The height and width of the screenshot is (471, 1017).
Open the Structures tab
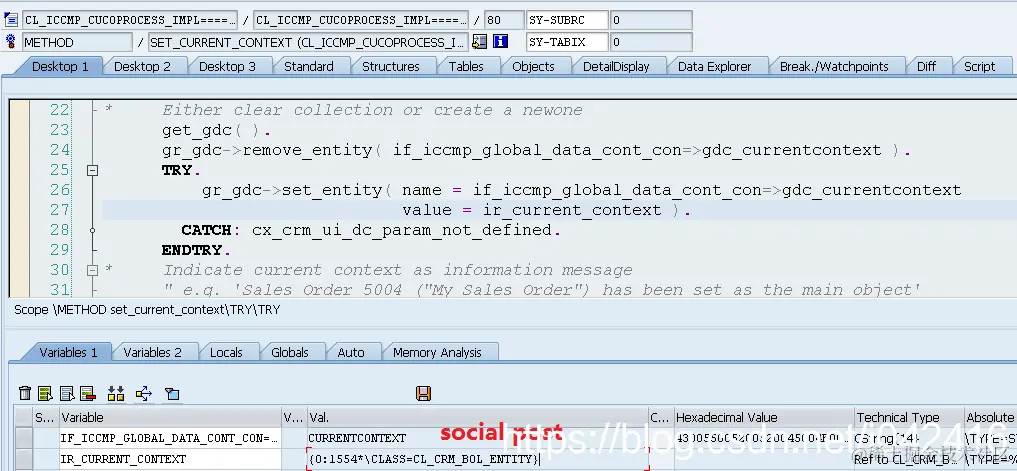pos(390,66)
